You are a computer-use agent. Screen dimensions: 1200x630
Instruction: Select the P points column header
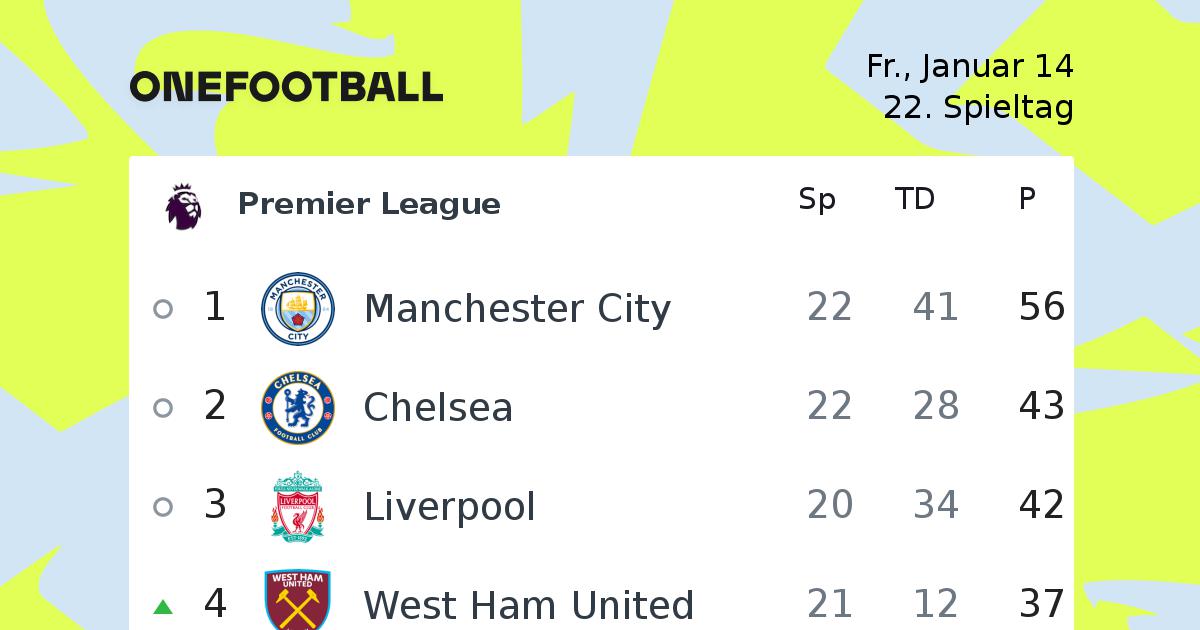[1027, 200]
